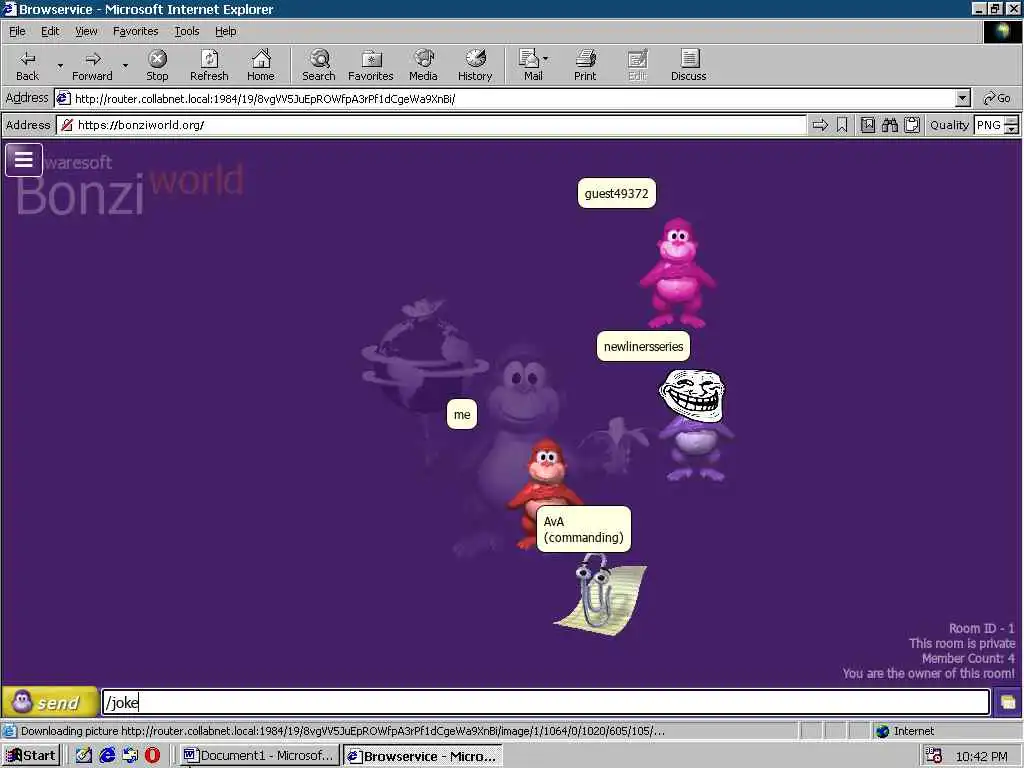Open the Back history dropdown arrow
The image size is (1024, 768).
pos(60,65)
